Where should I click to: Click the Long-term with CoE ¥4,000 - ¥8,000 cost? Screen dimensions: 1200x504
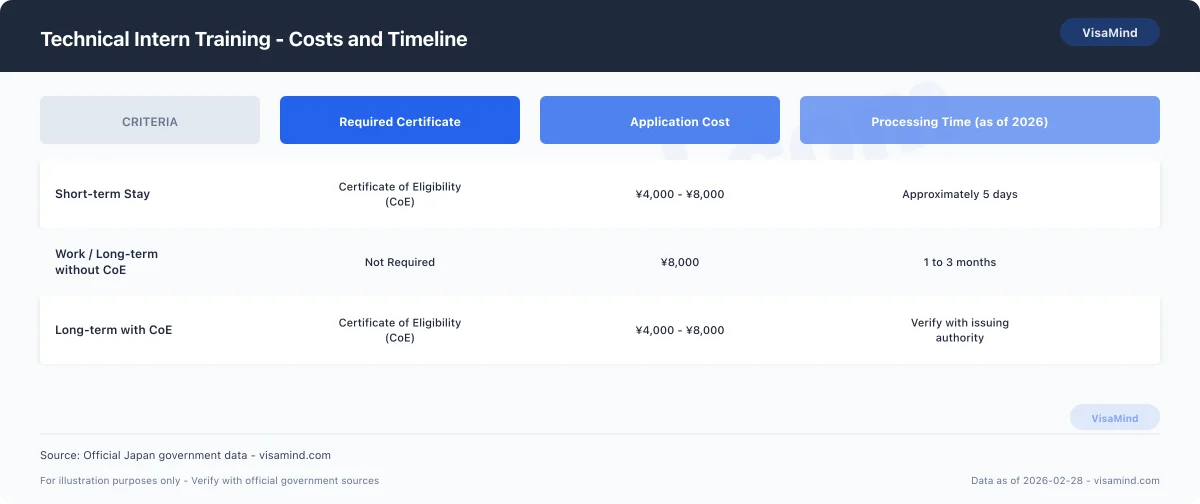(x=680, y=330)
